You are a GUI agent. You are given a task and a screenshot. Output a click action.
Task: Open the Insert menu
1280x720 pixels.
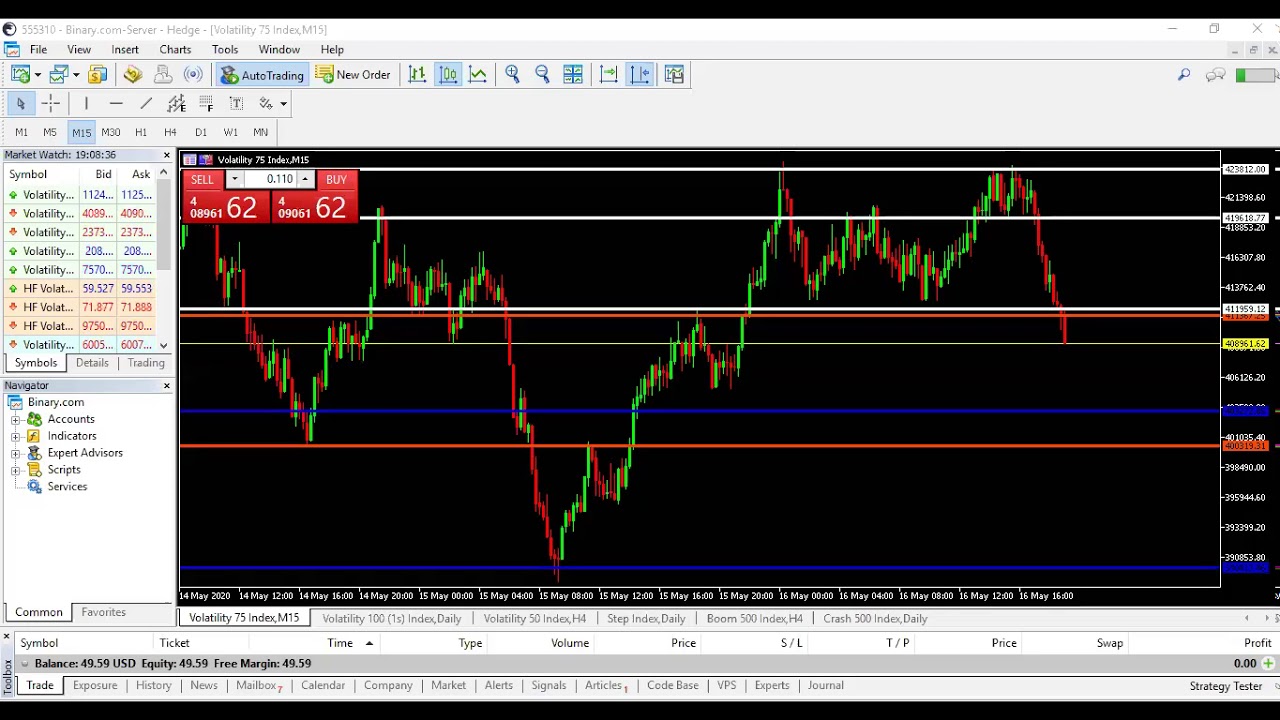(125, 49)
